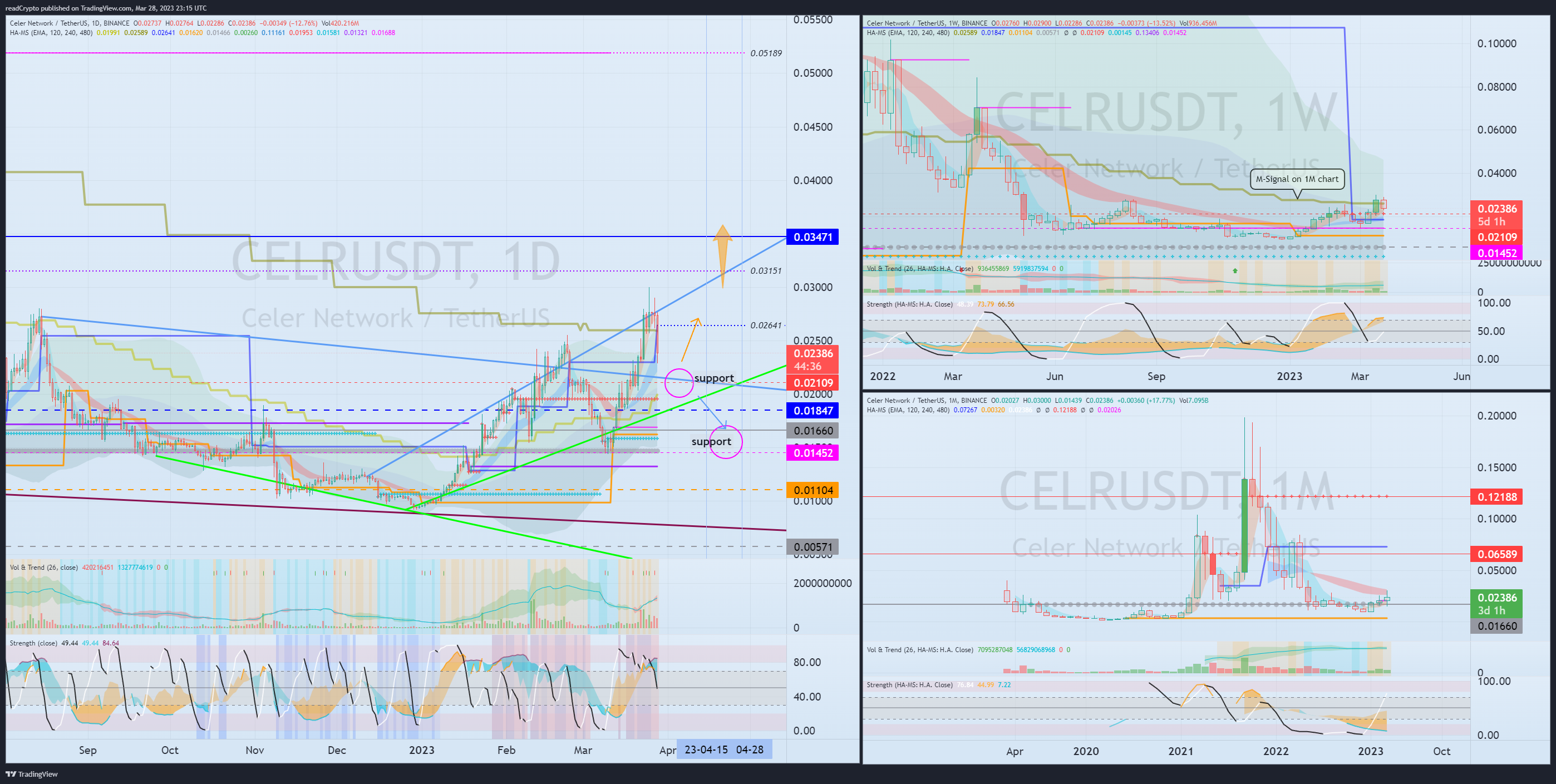Click the red 0.02386 current price label on the 1D chart
This screenshot has width=1556, height=784.
813,359
